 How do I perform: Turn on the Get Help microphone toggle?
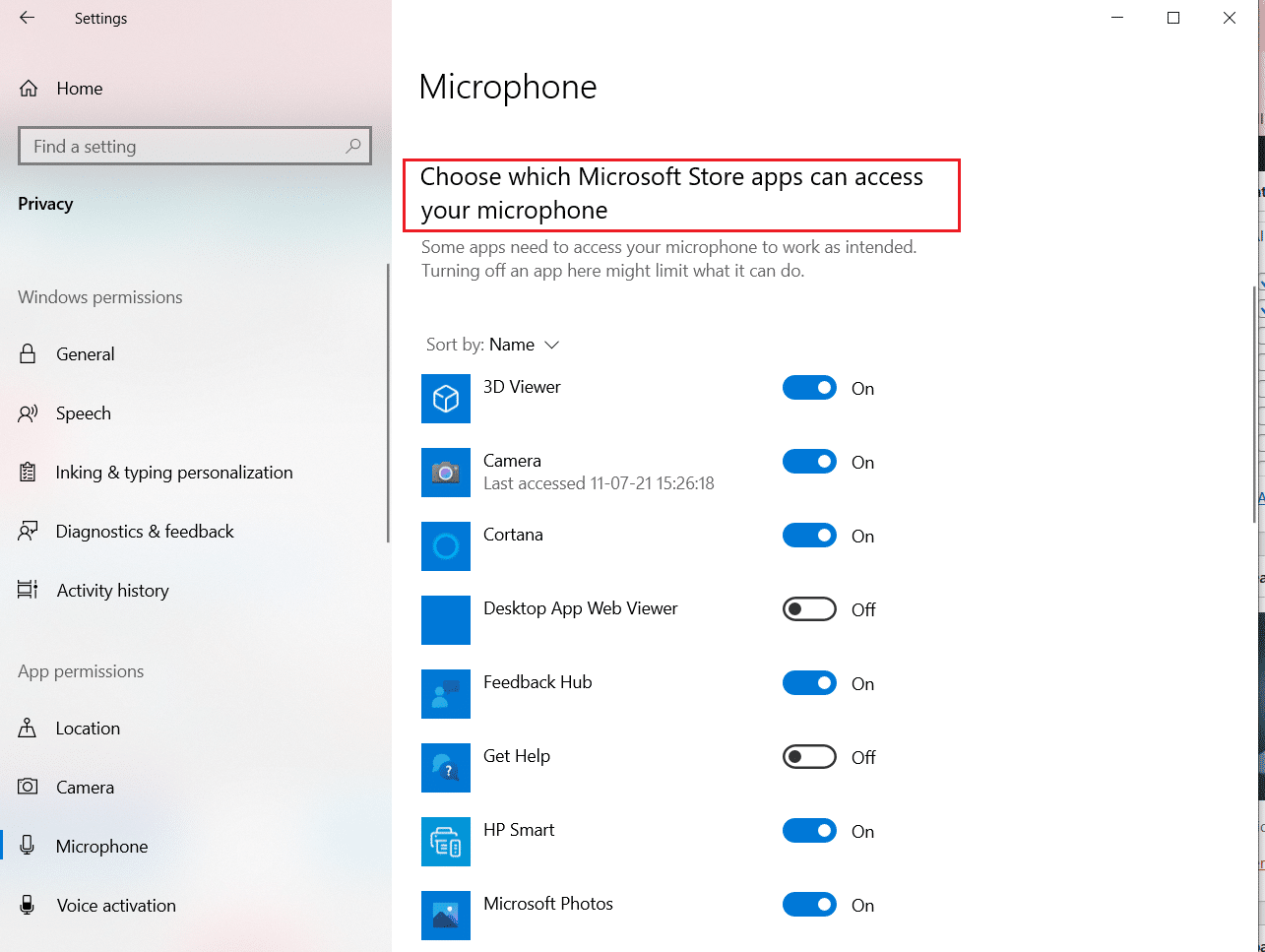point(809,757)
